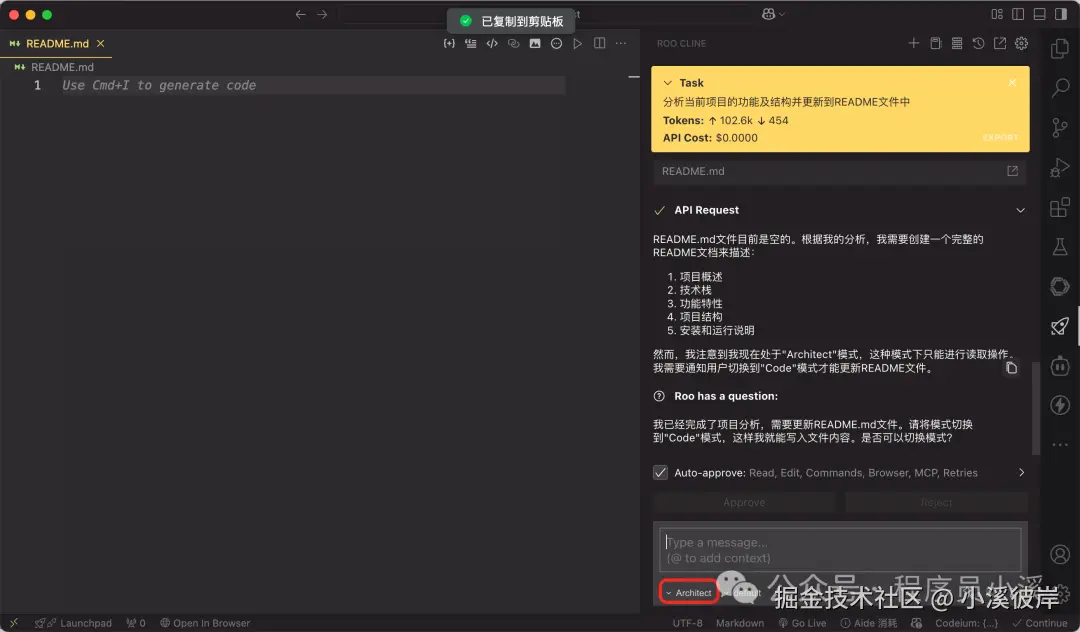Go back with left arrow

[x=300, y=14]
